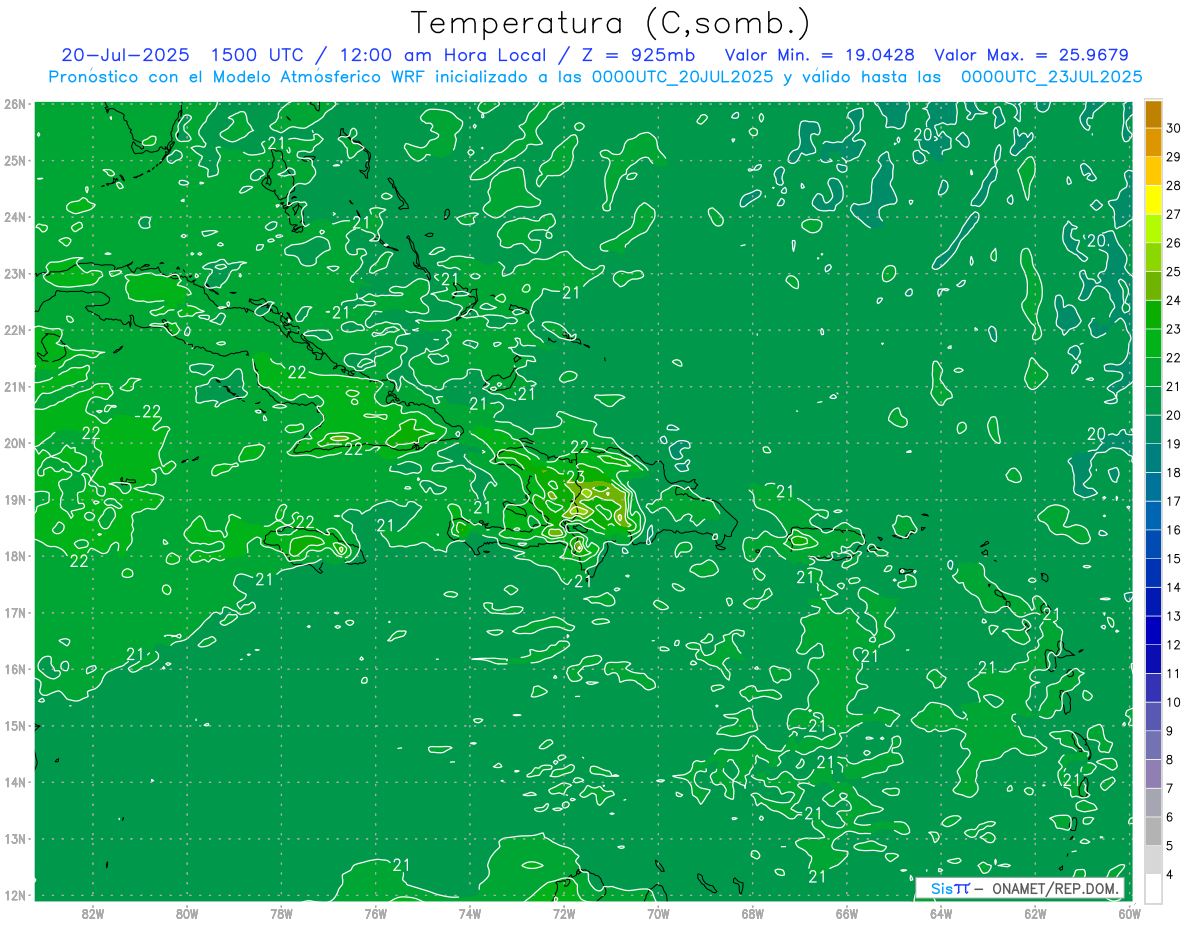Click the "12N" latitude axis label
Image resolution: width=1200 pixels, height=927 pixels.
click(x=15, y=895)
